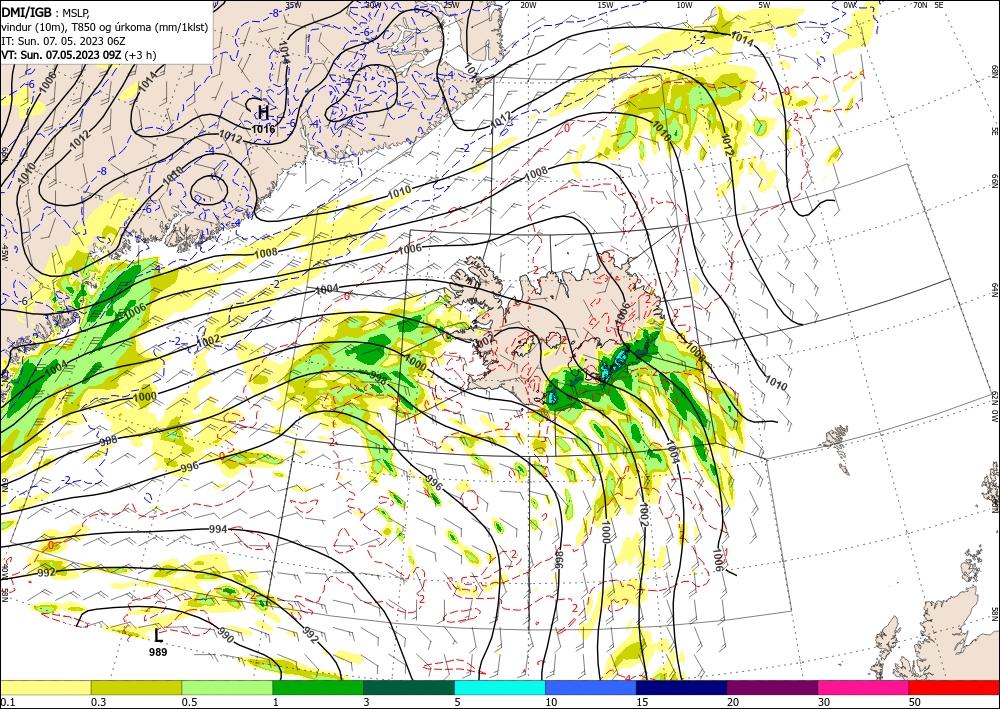The height and width of the screenshot is (709, 1000).
Task: Click the 20W longitude label
Action: coord(528,4)
